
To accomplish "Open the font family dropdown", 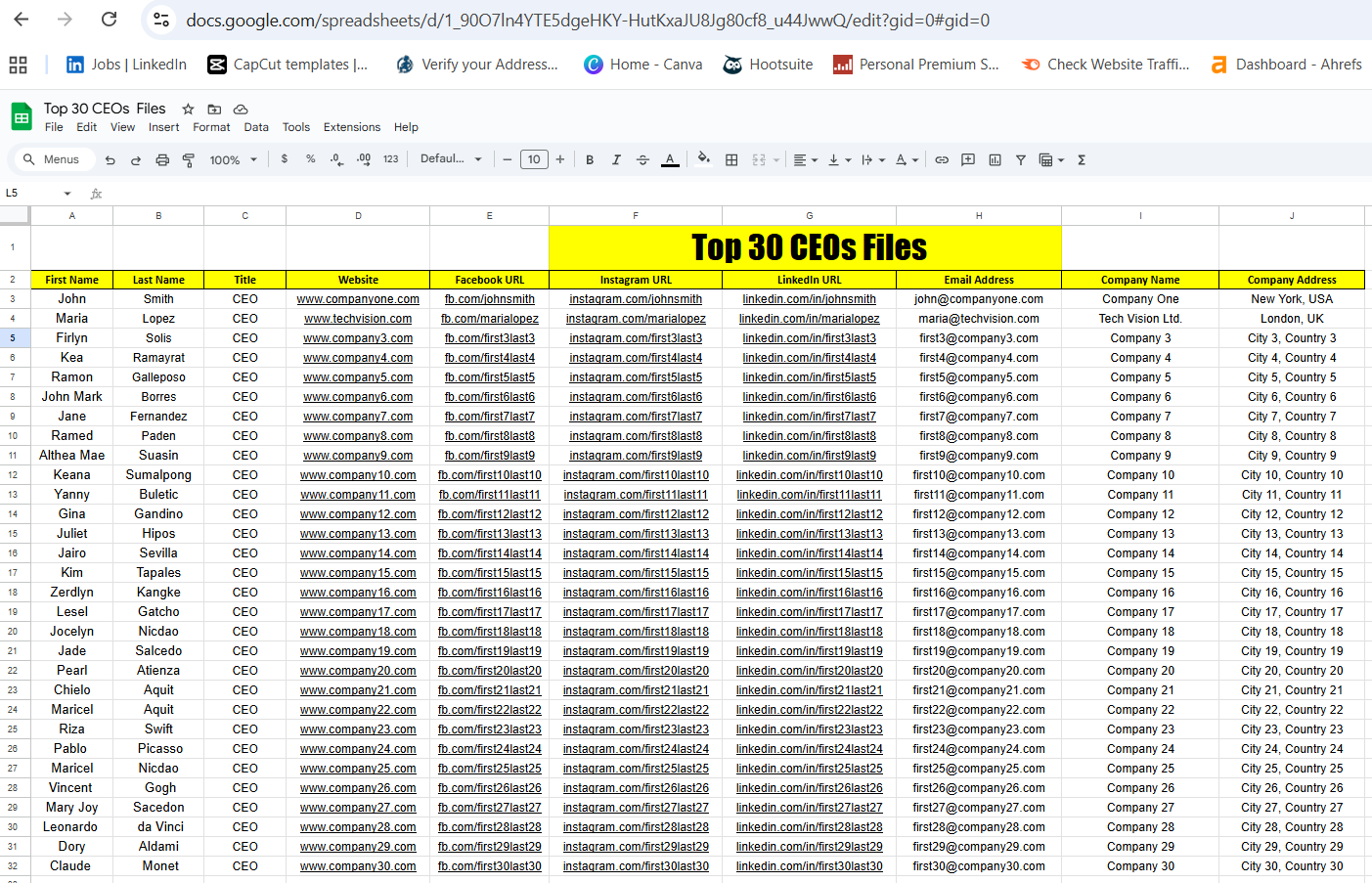I will tap(451, 159).
